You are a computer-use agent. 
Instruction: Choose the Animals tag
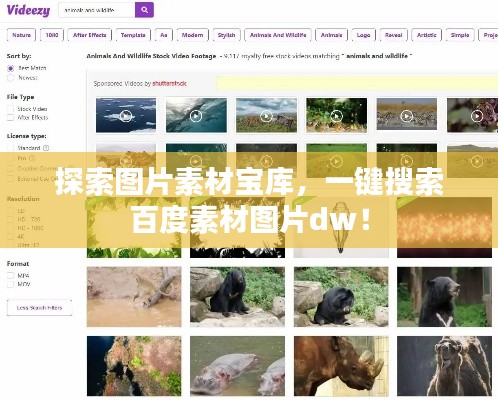pyautogui.click(x=331, y=35)
